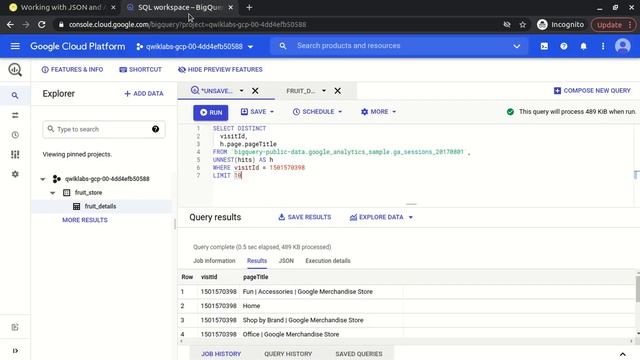Image resolution: width=640 pixels, height=360 pixels.
Task: Open the project selector dropdown
Action: tap(194, 47)
